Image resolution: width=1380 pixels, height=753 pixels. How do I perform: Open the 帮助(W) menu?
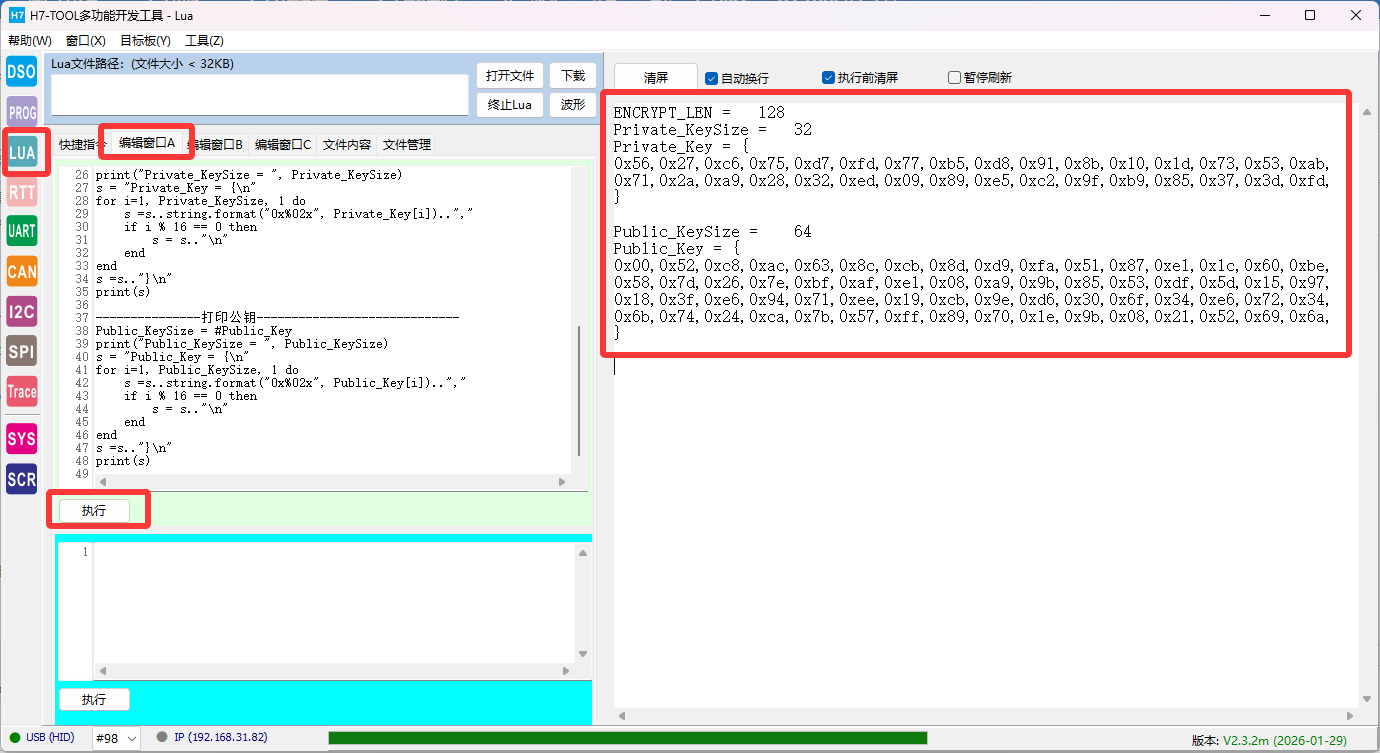point(30,41)
